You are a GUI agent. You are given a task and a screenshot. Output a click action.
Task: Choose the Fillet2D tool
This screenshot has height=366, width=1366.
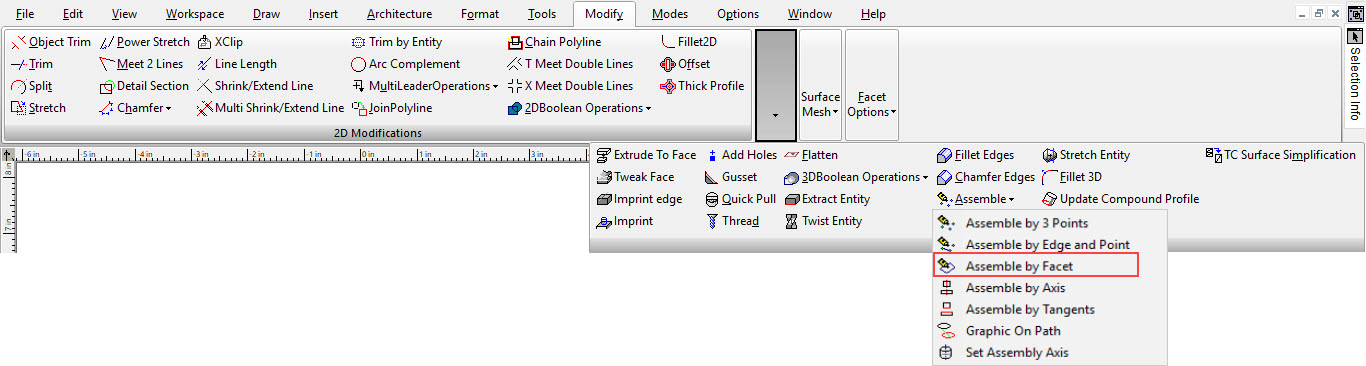click(689, 42)
